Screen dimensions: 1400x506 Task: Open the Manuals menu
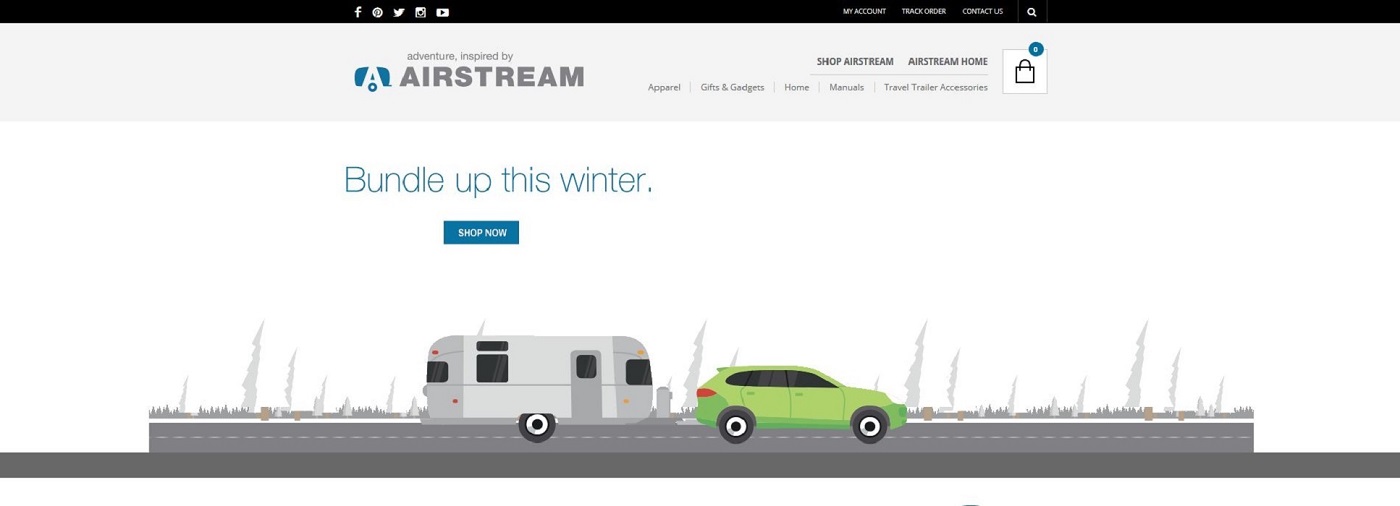click(846, 87)
